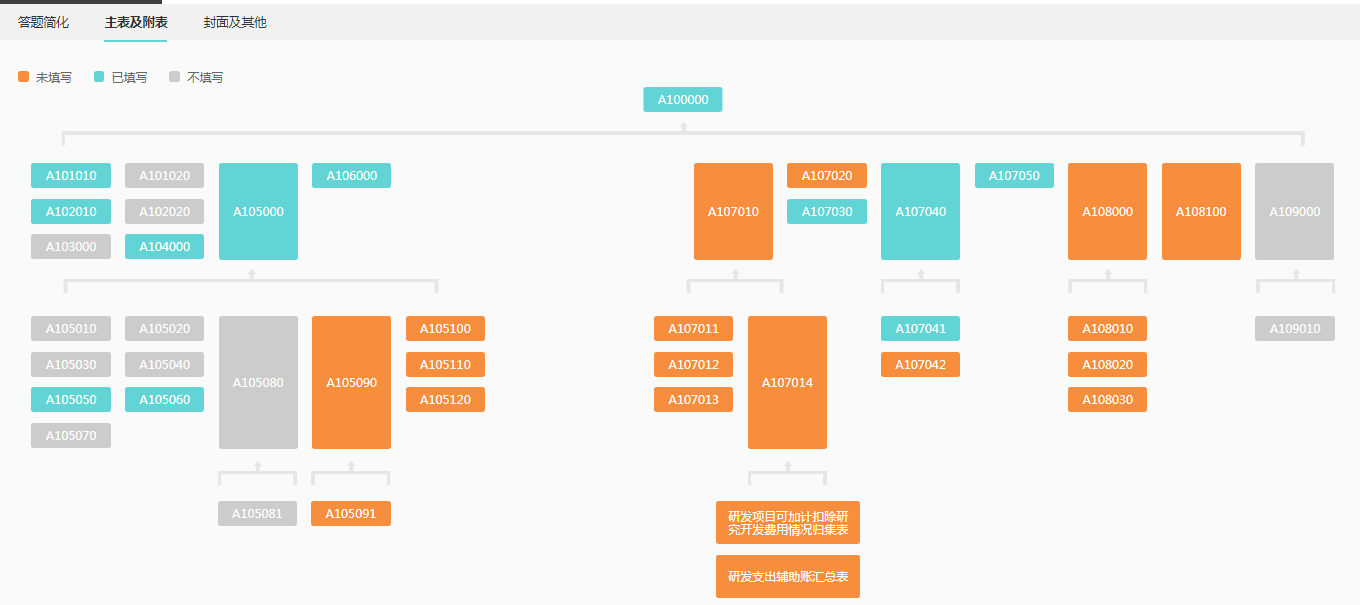Open form A101010
Image resolution: width=1360 pixels, height=605 pixels.
pyautogui.click(x=71, y=176)
